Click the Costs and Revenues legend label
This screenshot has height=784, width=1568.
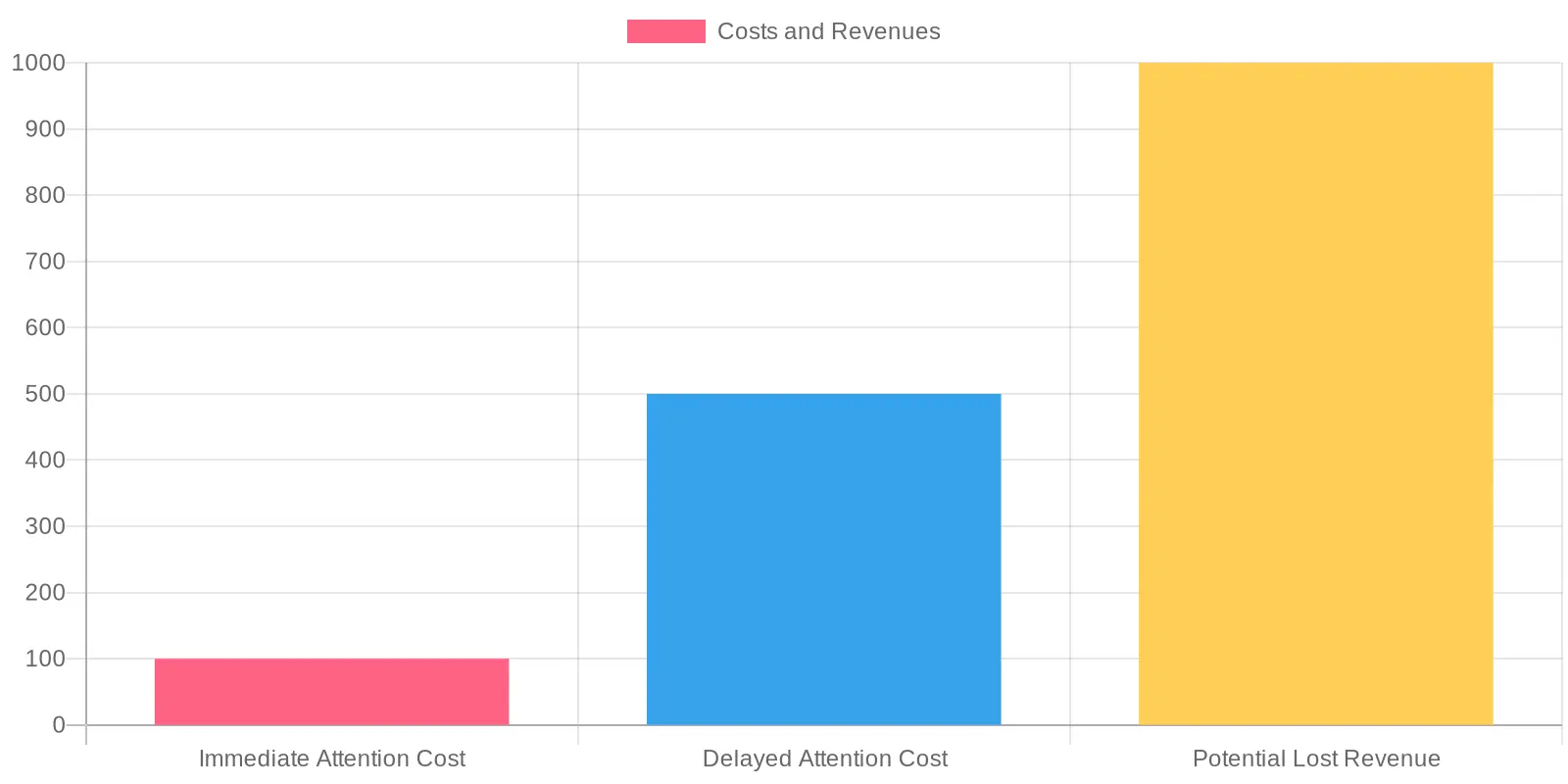coord(828,31)
